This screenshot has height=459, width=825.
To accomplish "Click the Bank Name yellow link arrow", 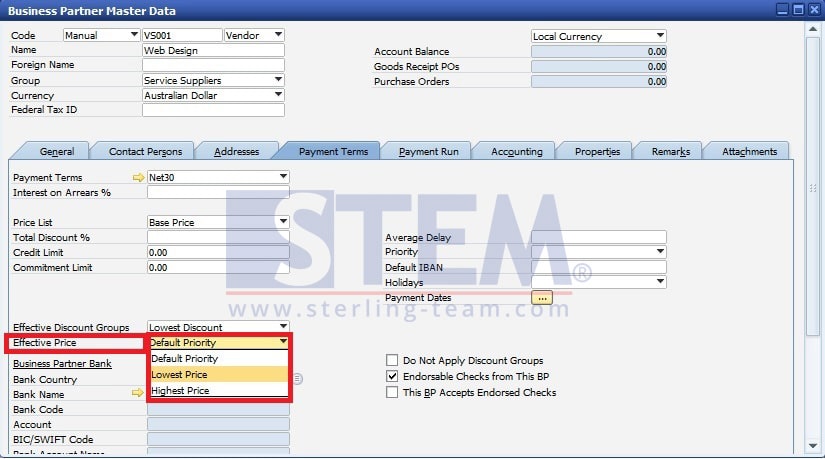I will coord(137,393).
